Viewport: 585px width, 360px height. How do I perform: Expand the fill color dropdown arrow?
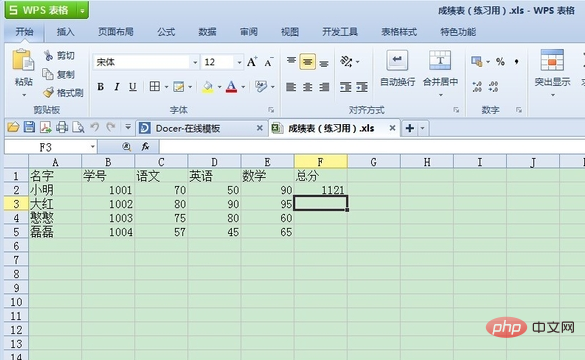pos(219,87)
